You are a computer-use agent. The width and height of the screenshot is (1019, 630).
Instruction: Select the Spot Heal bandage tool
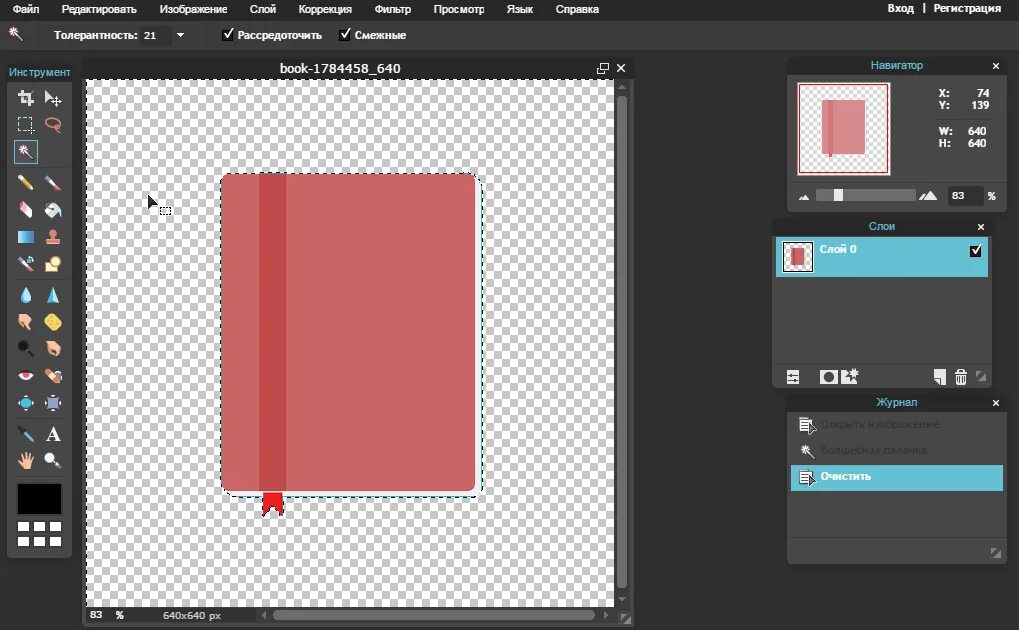click(x=53, y=376)
